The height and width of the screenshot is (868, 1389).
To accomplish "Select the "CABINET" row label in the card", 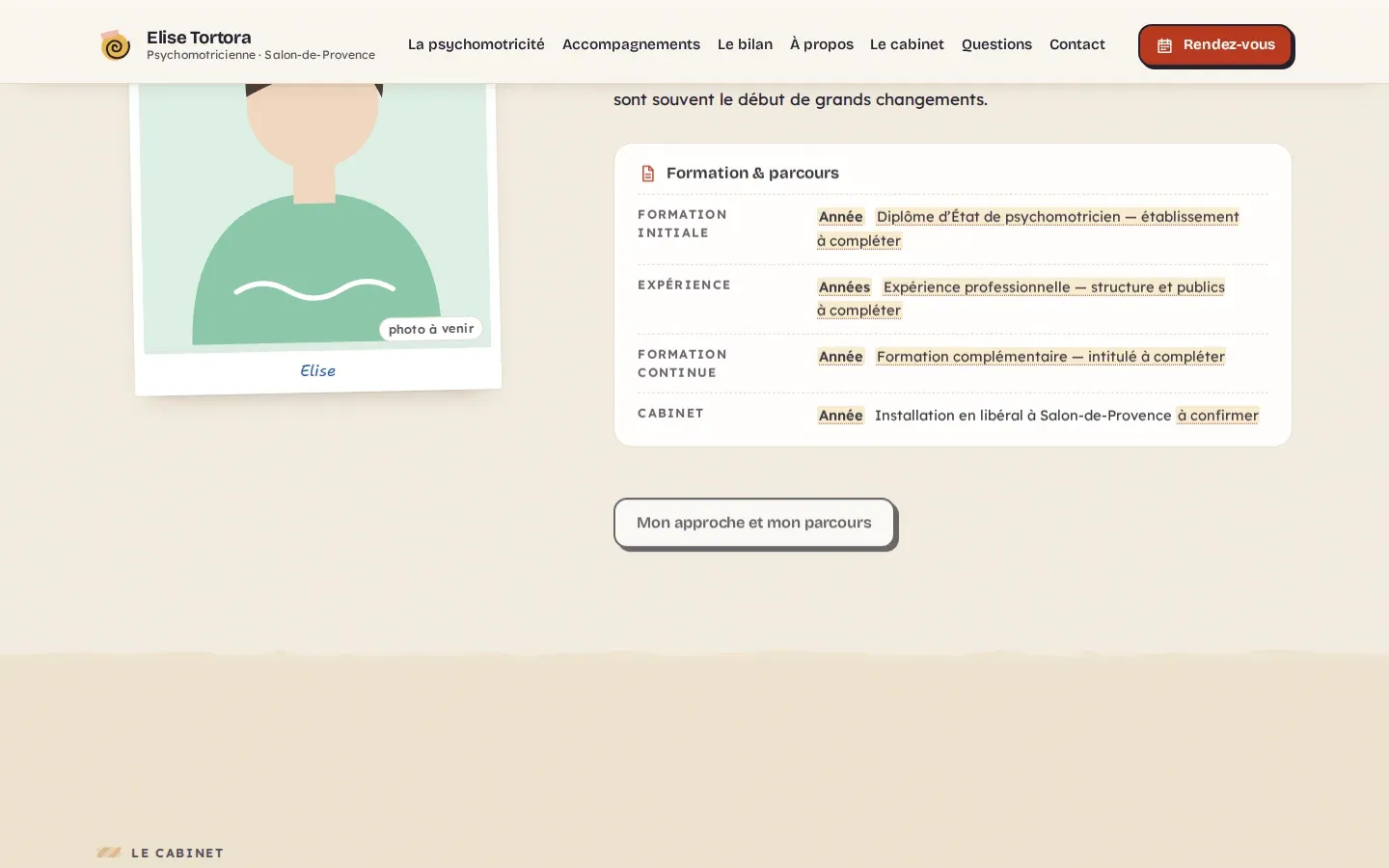I will 670,413.
